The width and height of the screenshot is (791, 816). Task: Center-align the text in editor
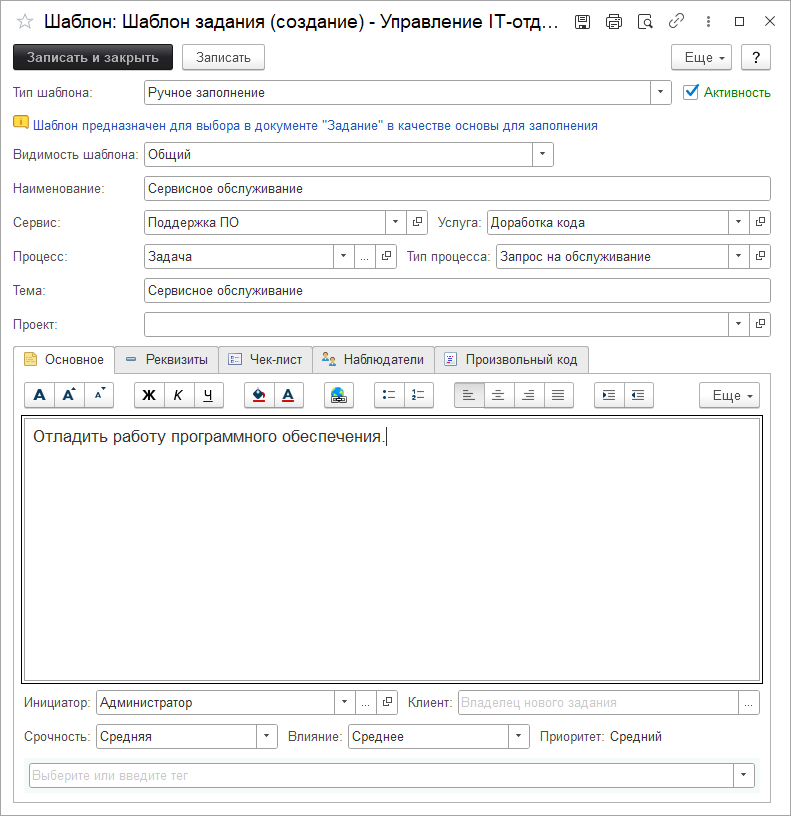pos(498,395)
